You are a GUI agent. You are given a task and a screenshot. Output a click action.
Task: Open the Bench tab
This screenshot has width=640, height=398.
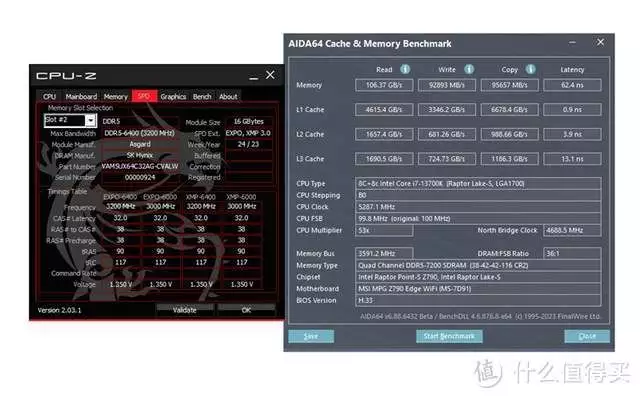202,96
